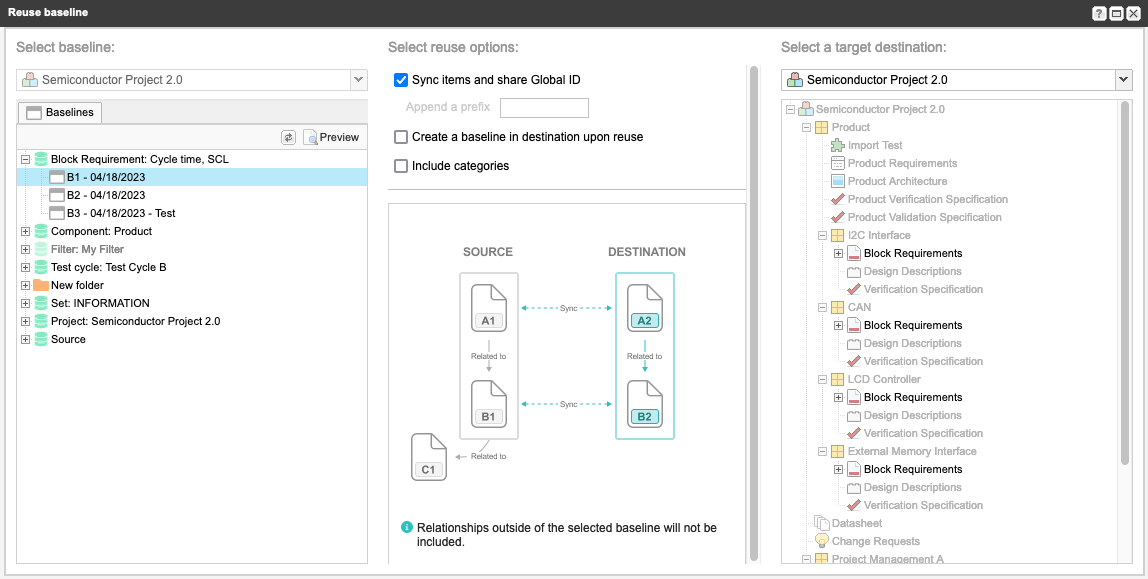Click the Import Test puzzle piece icon
Image resolution: width=1148 pixels, height=579 pixels.
(x=838, y=145)
